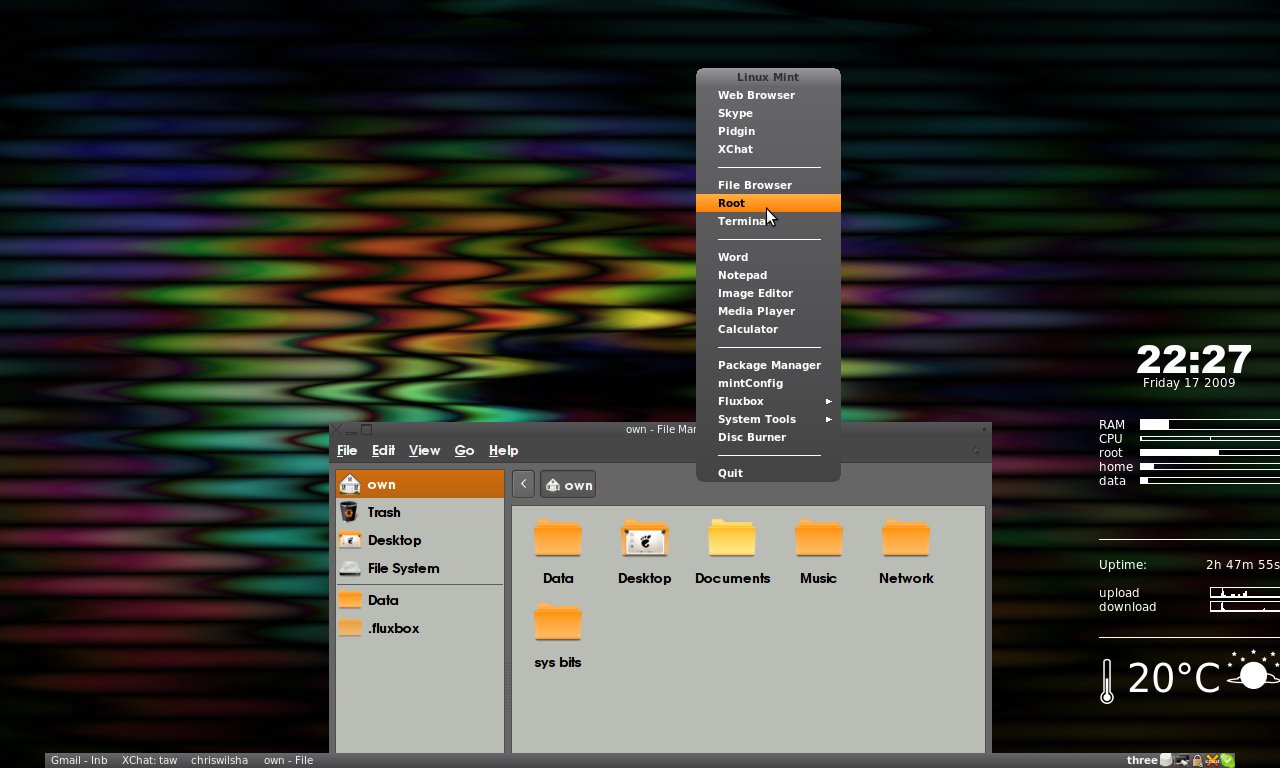
Task: Select the own home icon in sidebar
Action: pyautogui.click(x=350, y=484)
